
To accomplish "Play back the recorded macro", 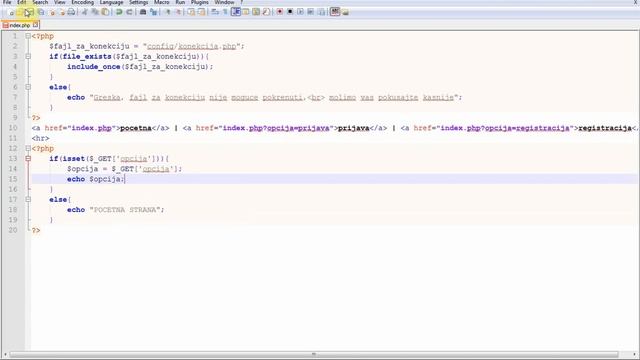I will point(300,12).
